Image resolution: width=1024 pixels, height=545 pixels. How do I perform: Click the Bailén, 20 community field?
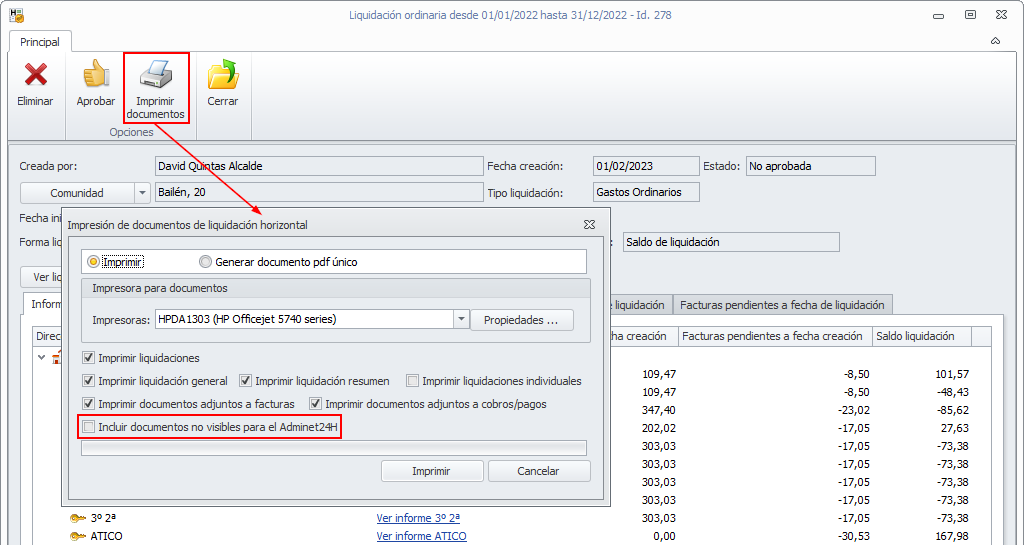[319, 193]
